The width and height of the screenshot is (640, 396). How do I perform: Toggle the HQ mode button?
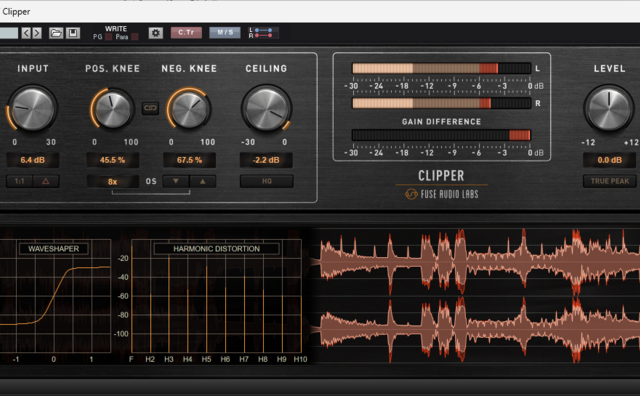tap(267, 181)
